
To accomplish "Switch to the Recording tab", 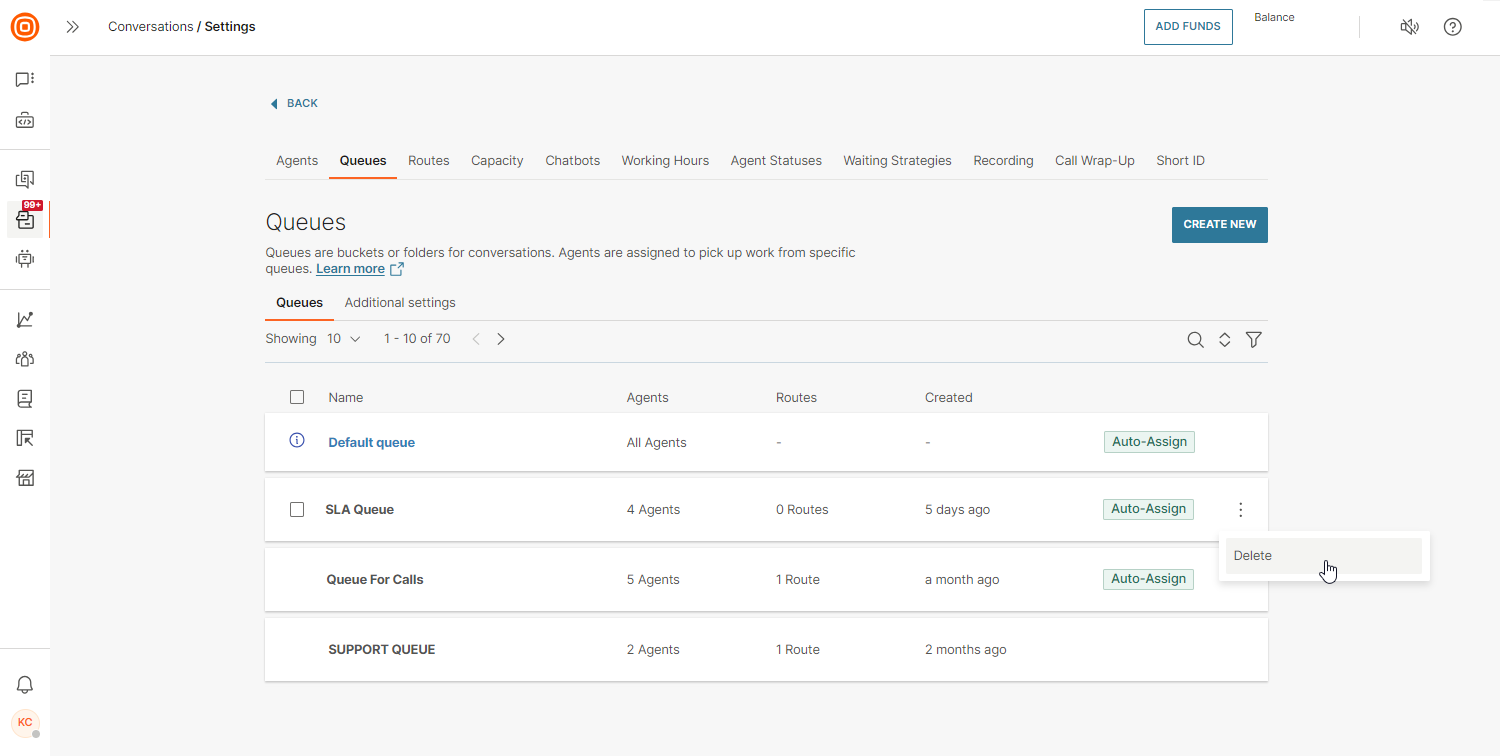I will (x=1003, y=160).
